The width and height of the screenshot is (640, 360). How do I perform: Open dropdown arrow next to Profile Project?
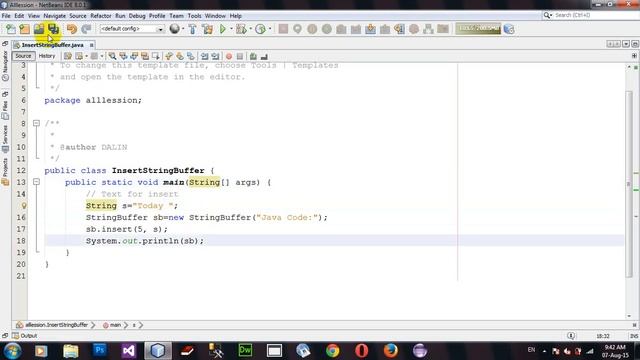click(x=270, y=29)
